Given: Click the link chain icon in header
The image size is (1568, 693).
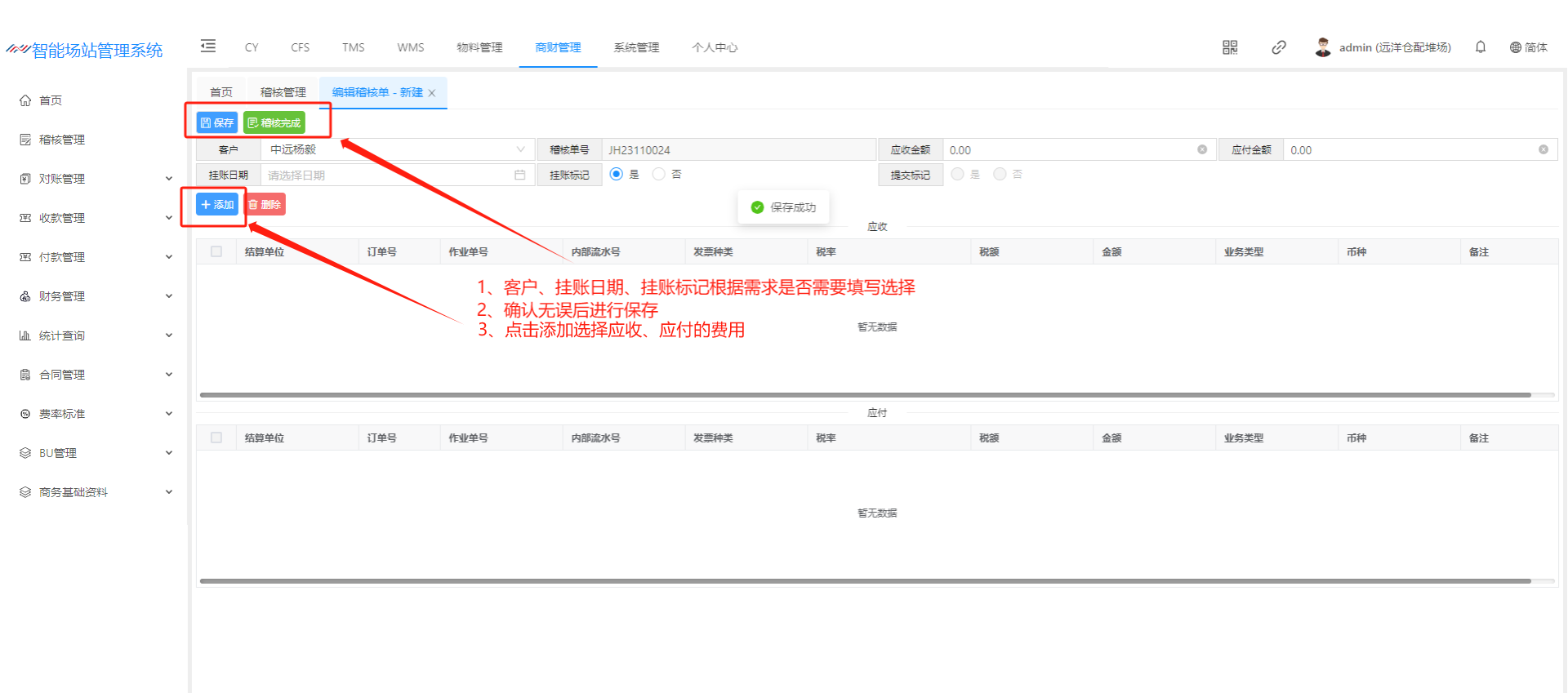Looking at the screenshot, I should point(1278,47).
